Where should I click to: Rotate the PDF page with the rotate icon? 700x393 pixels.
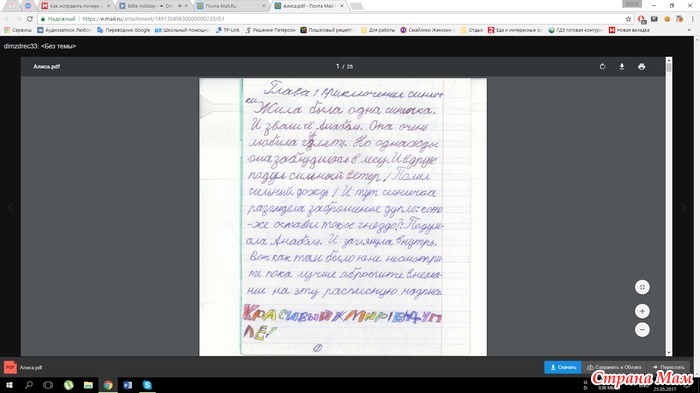tap(602, 67)
